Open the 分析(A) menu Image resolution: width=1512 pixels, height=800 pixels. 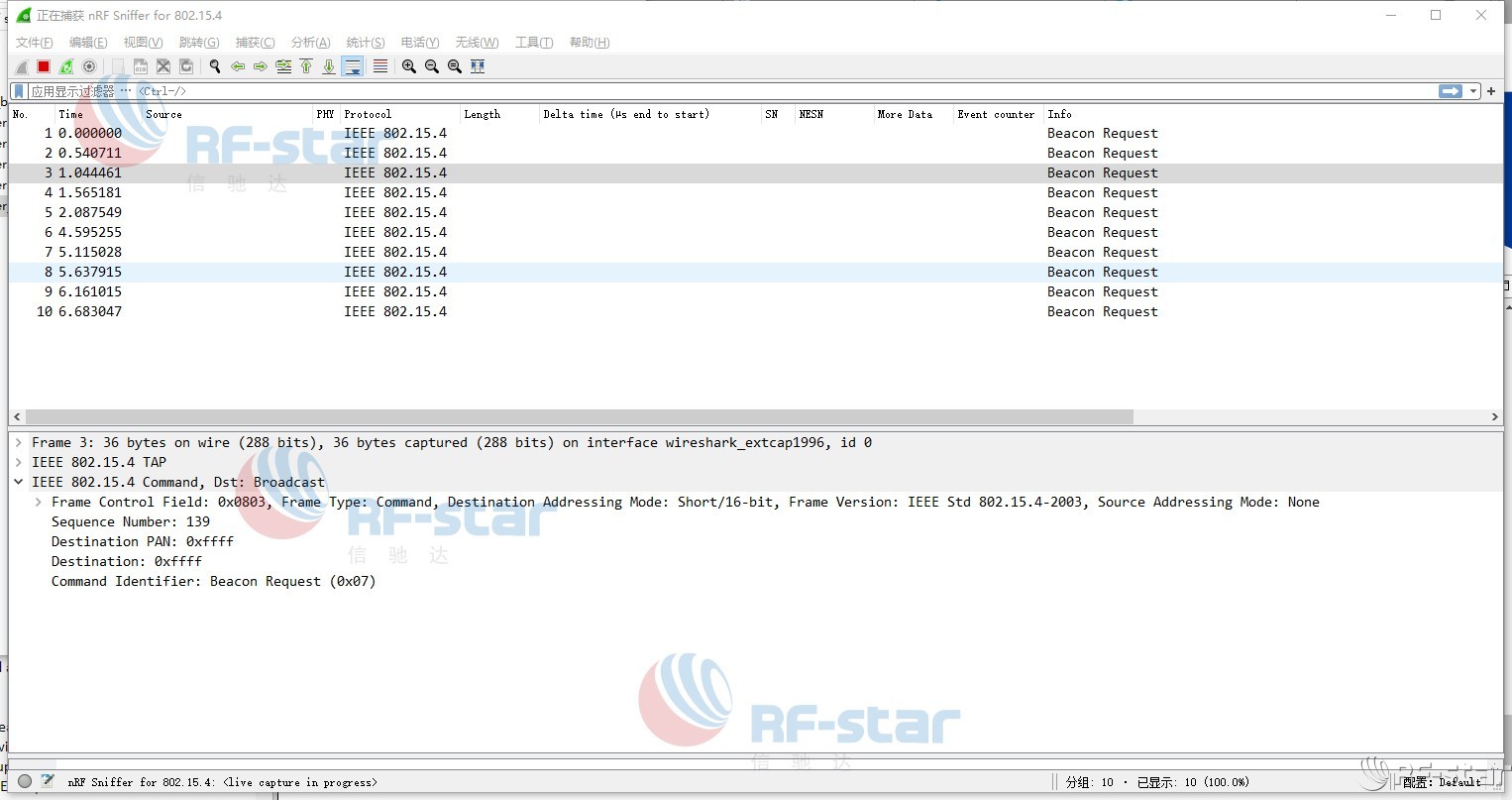[310, 42]
